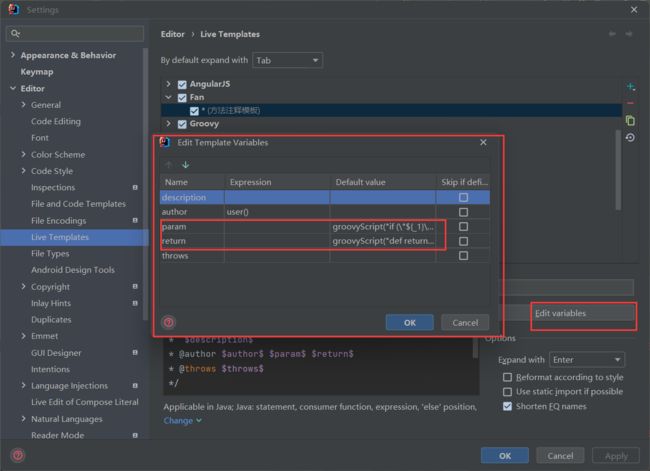Screen dimensions: 650x471
Task: Open the Intentions settings page
Action: (51, 369)
